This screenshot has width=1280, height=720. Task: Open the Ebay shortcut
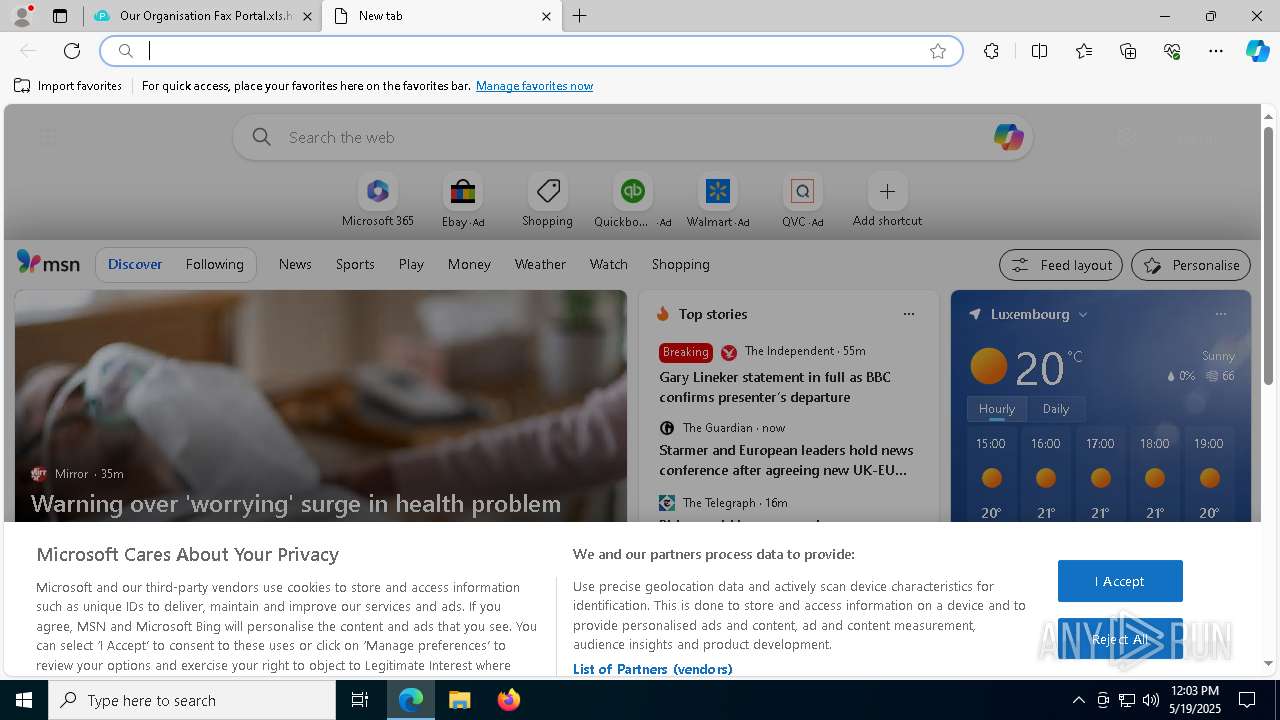[463, 202]
